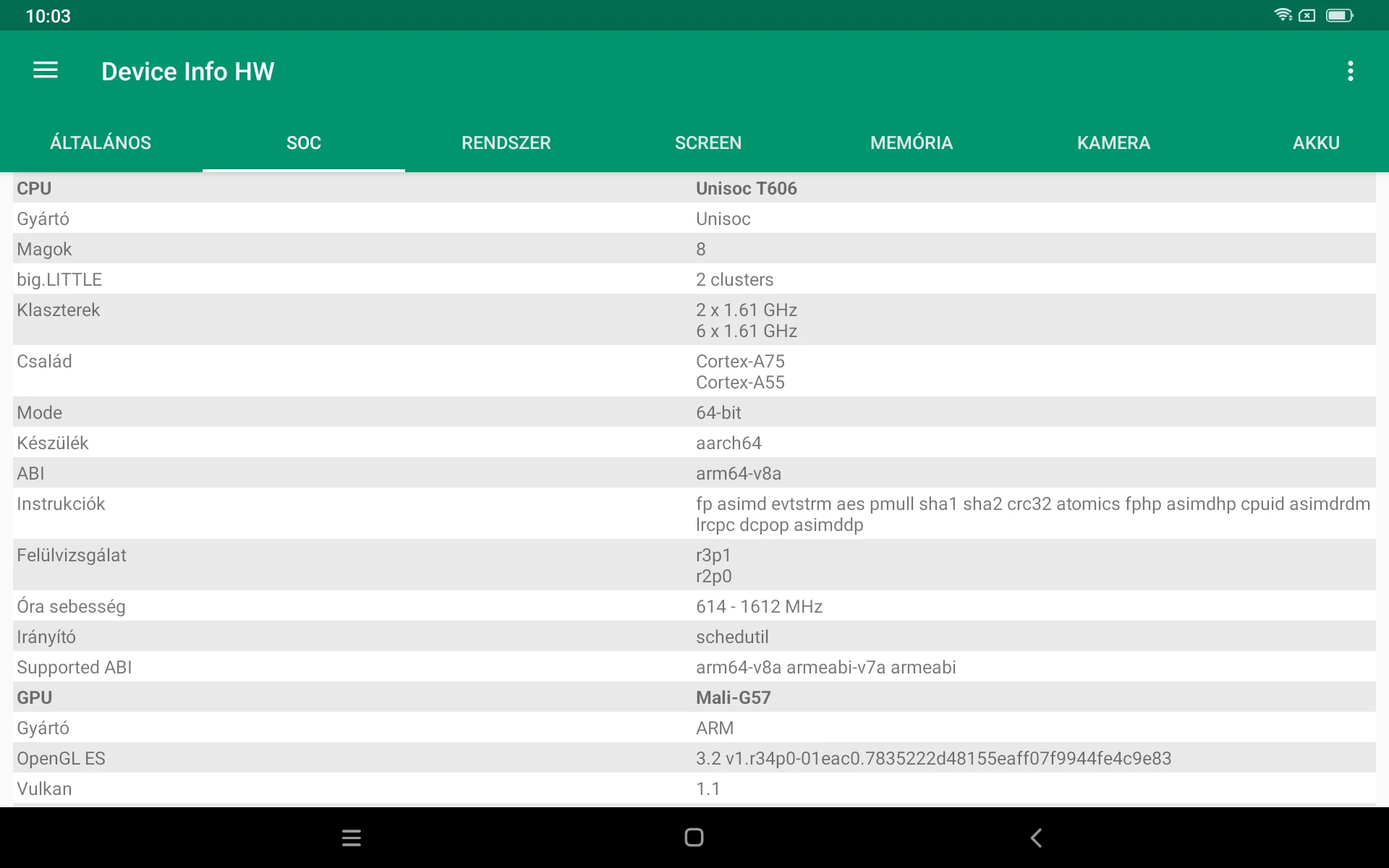
Task: Open recent apps via navigation bar
Action: click(352, 838)
